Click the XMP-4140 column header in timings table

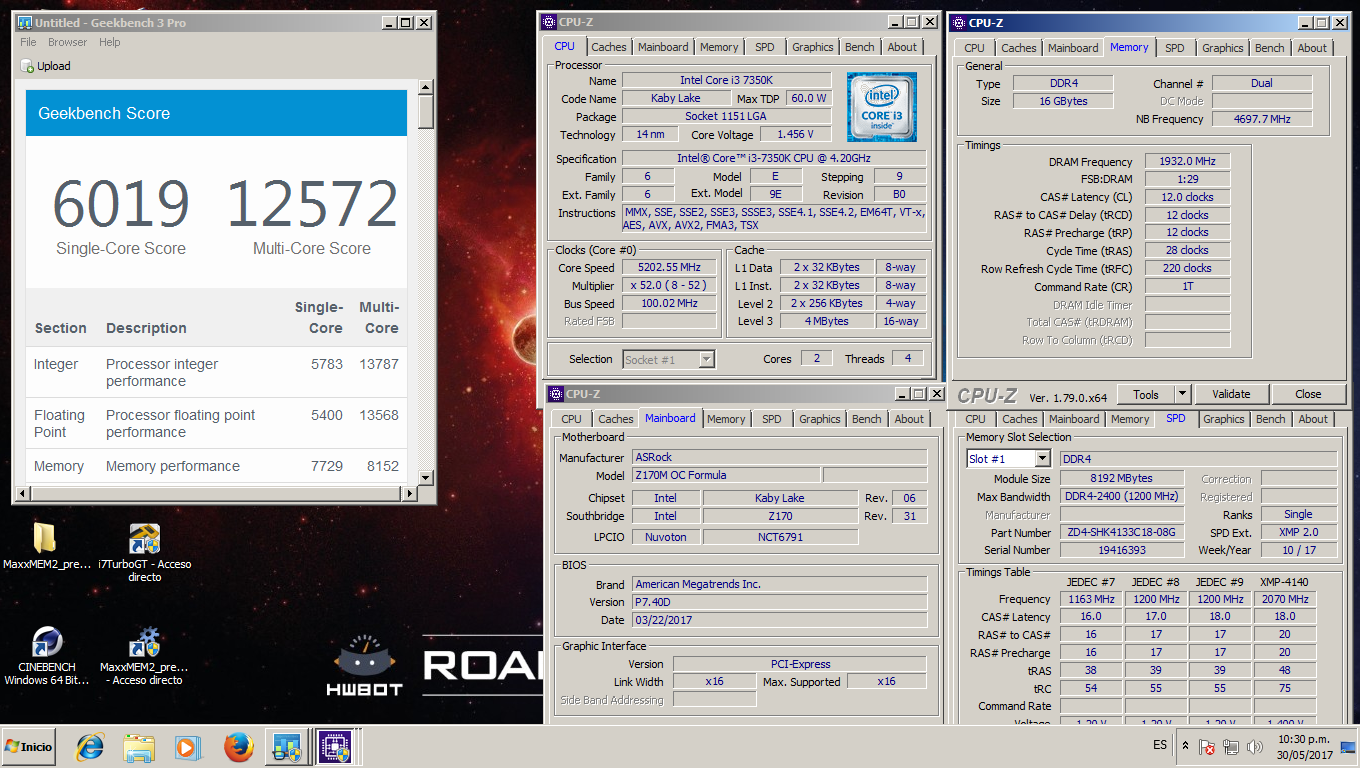[x=1285, y=582]
